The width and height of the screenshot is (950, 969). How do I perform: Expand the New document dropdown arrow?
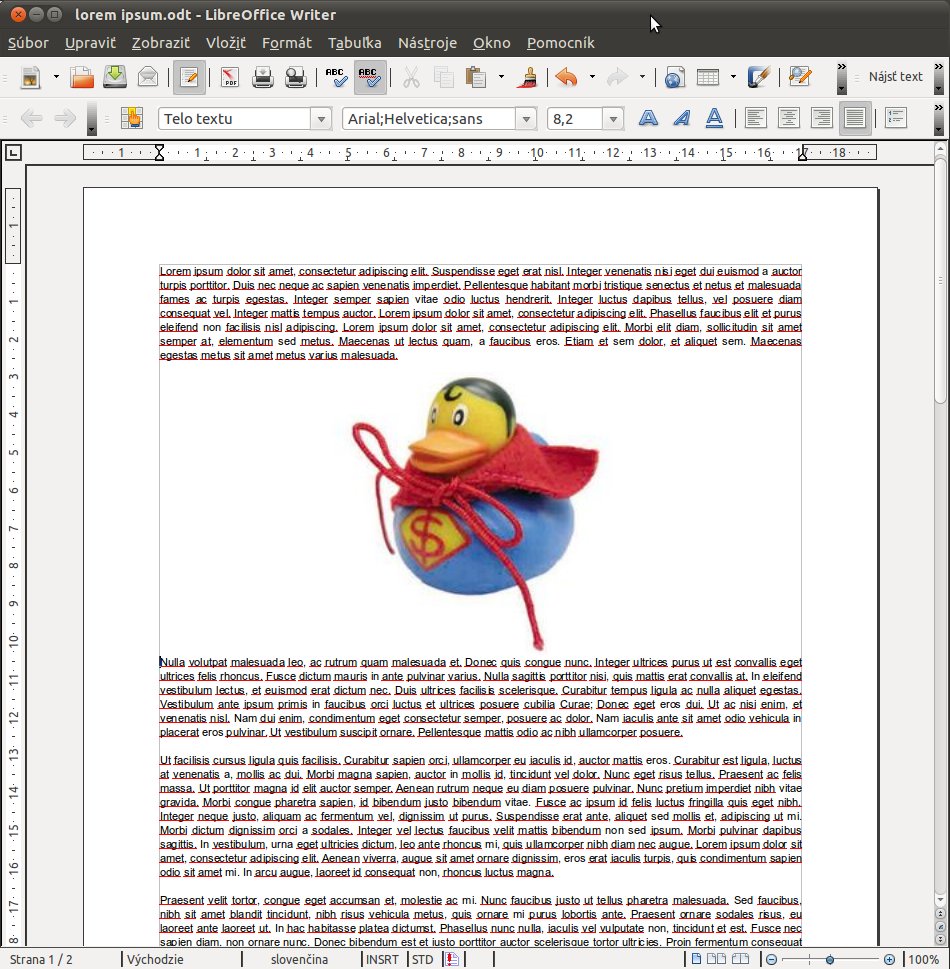[56, 77]
